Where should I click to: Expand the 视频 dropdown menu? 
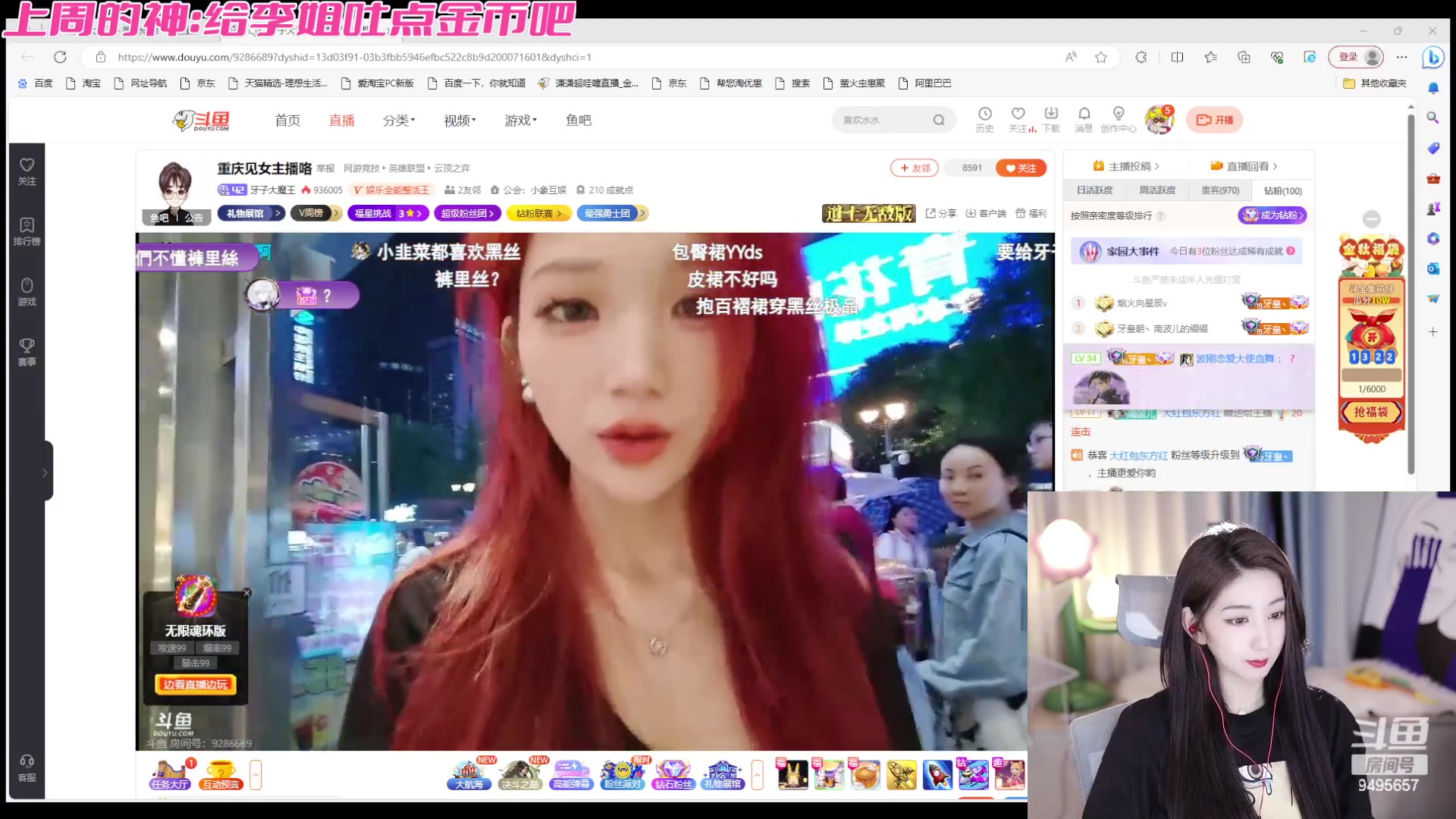[460, 120]
